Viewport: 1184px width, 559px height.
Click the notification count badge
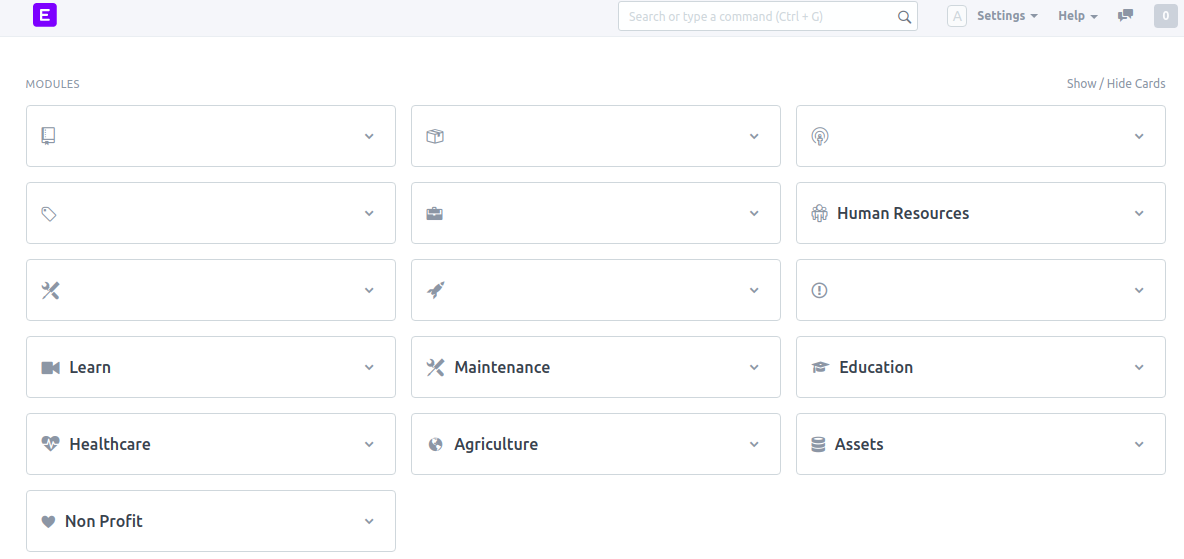pos(1166,16)
